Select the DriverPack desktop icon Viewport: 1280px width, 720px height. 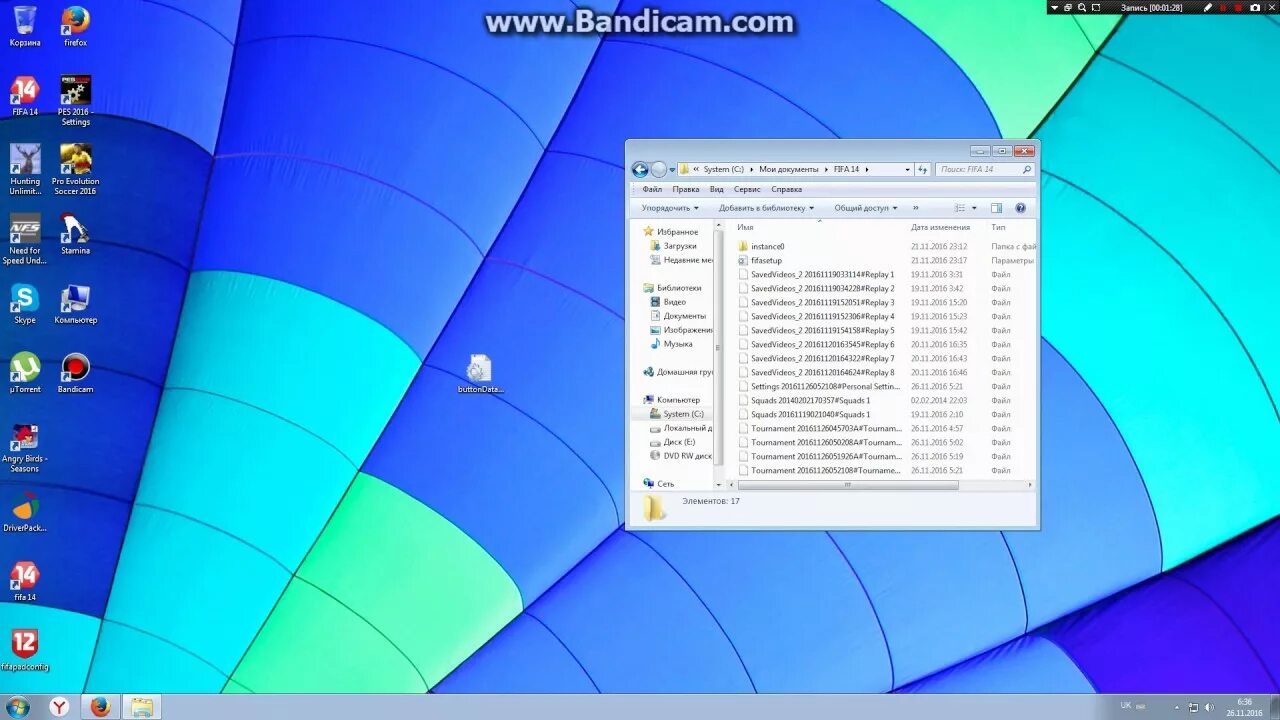25,512
